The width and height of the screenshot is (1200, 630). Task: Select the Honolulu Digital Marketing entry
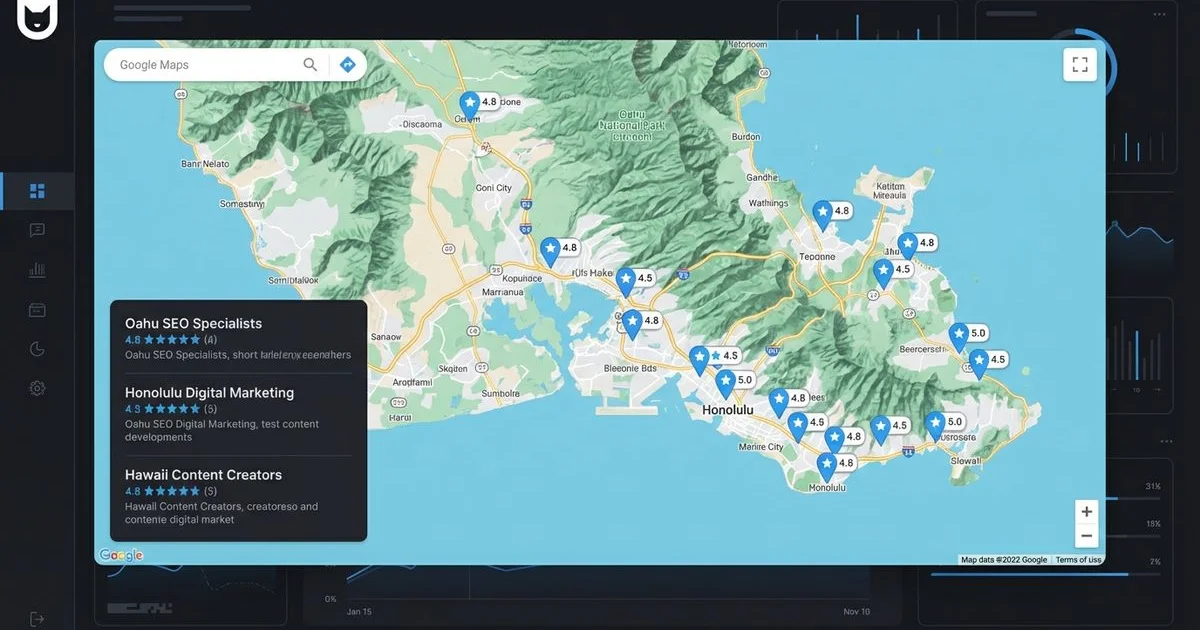coord(209,392)
